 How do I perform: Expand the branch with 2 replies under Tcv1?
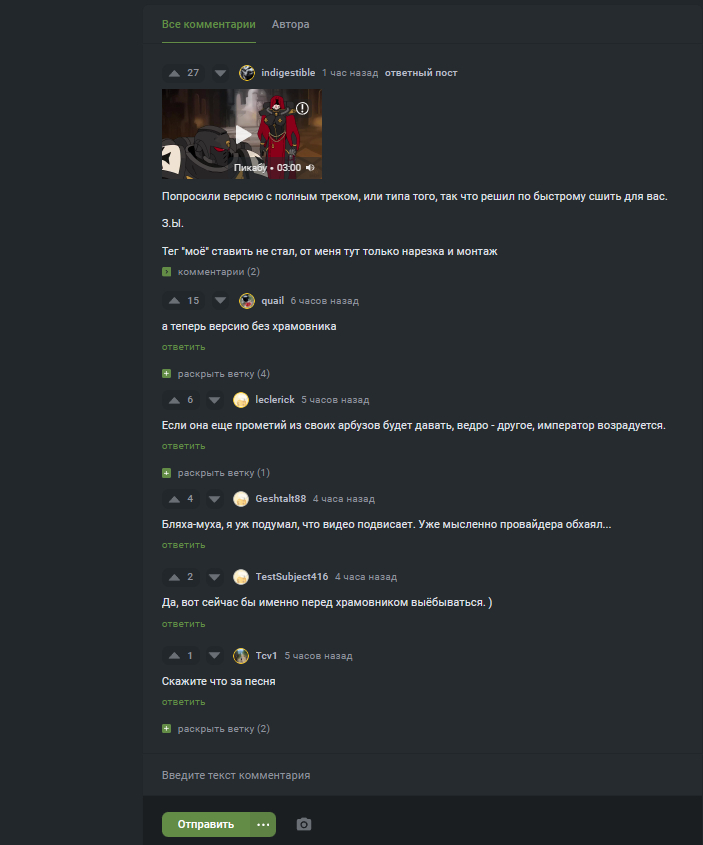tap(216, 729)
